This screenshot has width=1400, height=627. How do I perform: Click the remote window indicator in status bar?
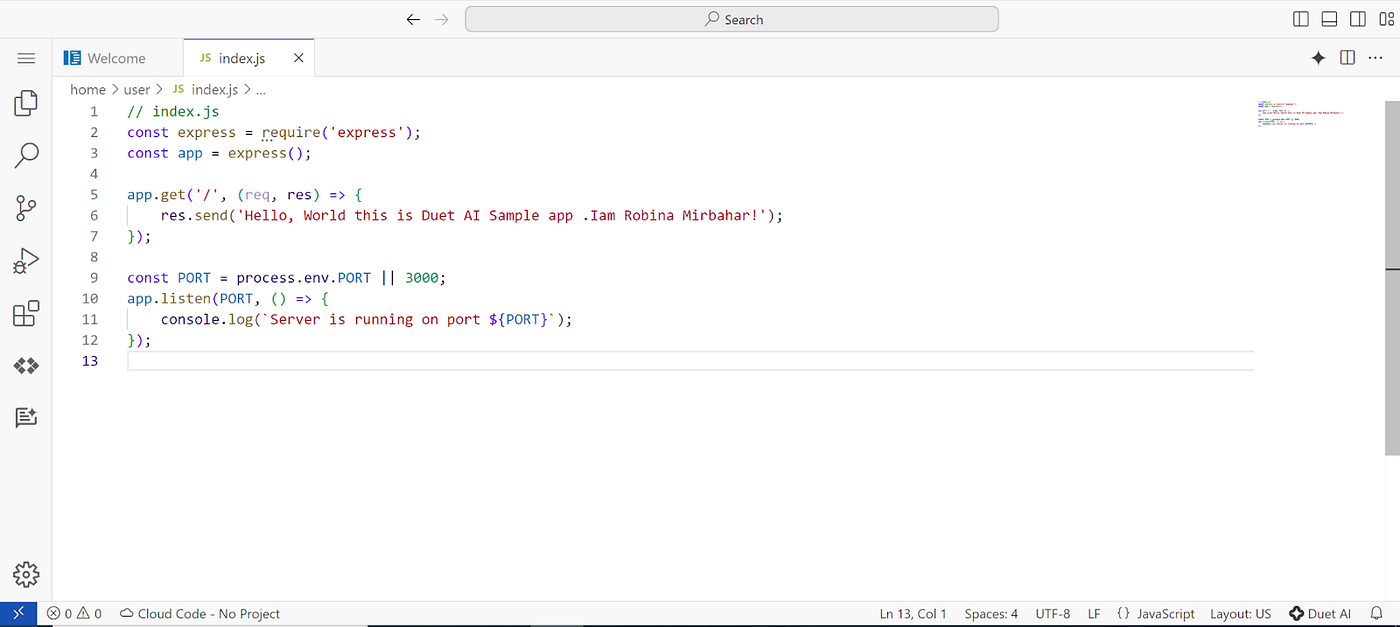tap(19, 613)
